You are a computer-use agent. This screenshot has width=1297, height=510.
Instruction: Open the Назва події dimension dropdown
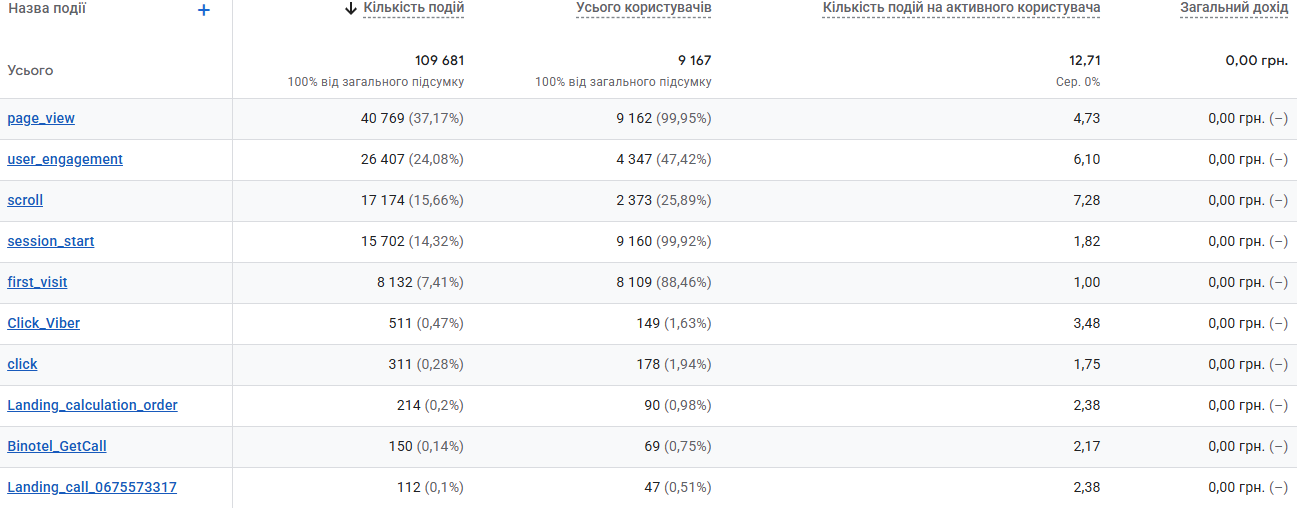(47, 8)
